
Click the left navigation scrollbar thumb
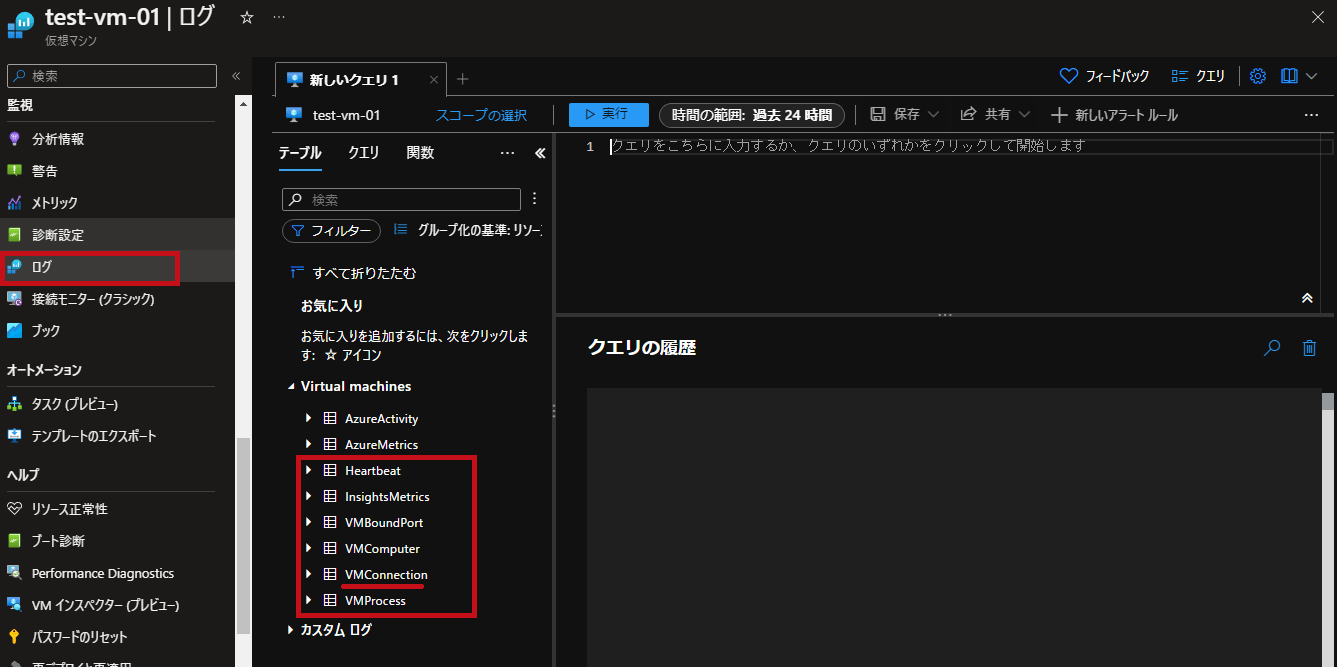243,534
